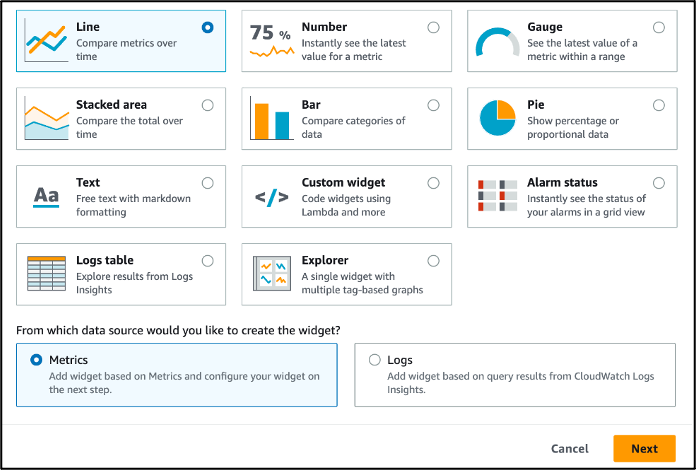Click the Explorer multi-graph icon
Image resolution: width=696 pixels, height=470 pixels.
point(270,275)
